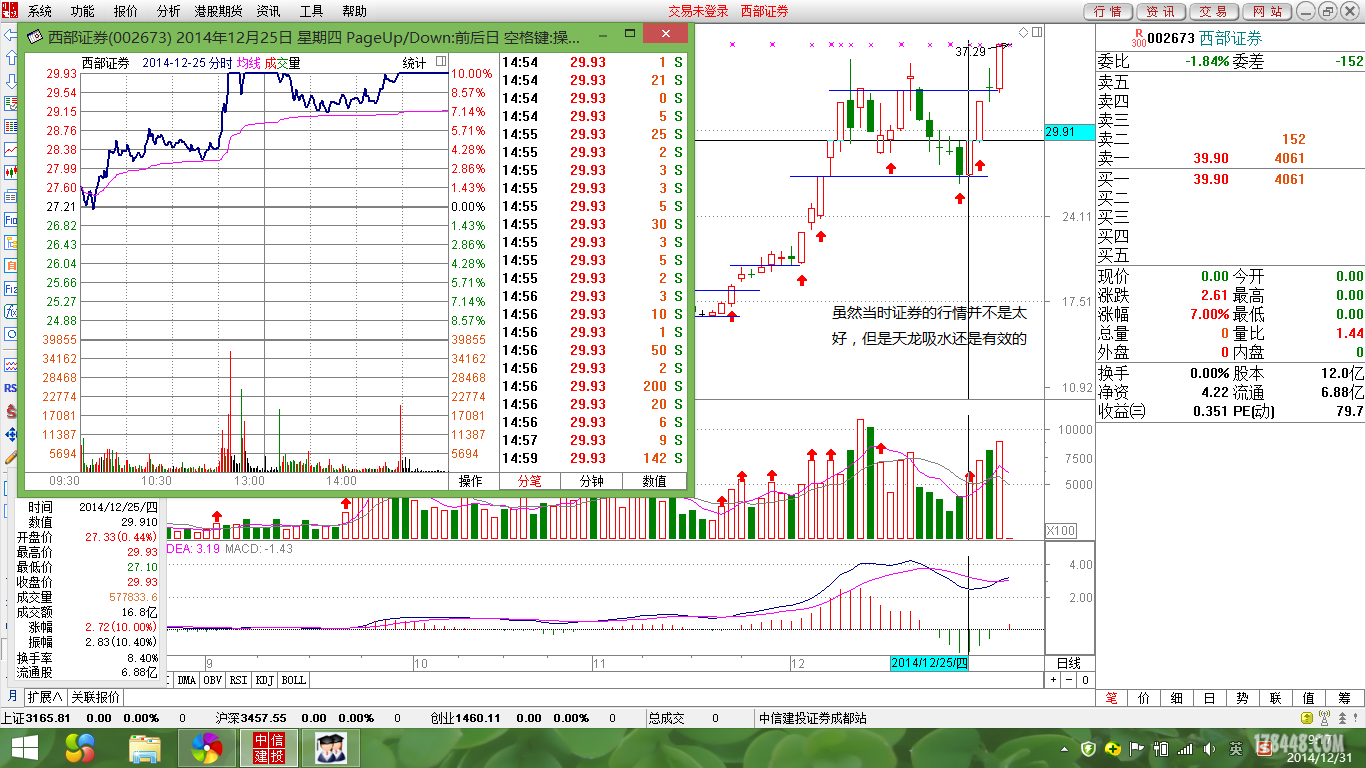
Task: Open the 功能 menu
Action: pos(83,11)
